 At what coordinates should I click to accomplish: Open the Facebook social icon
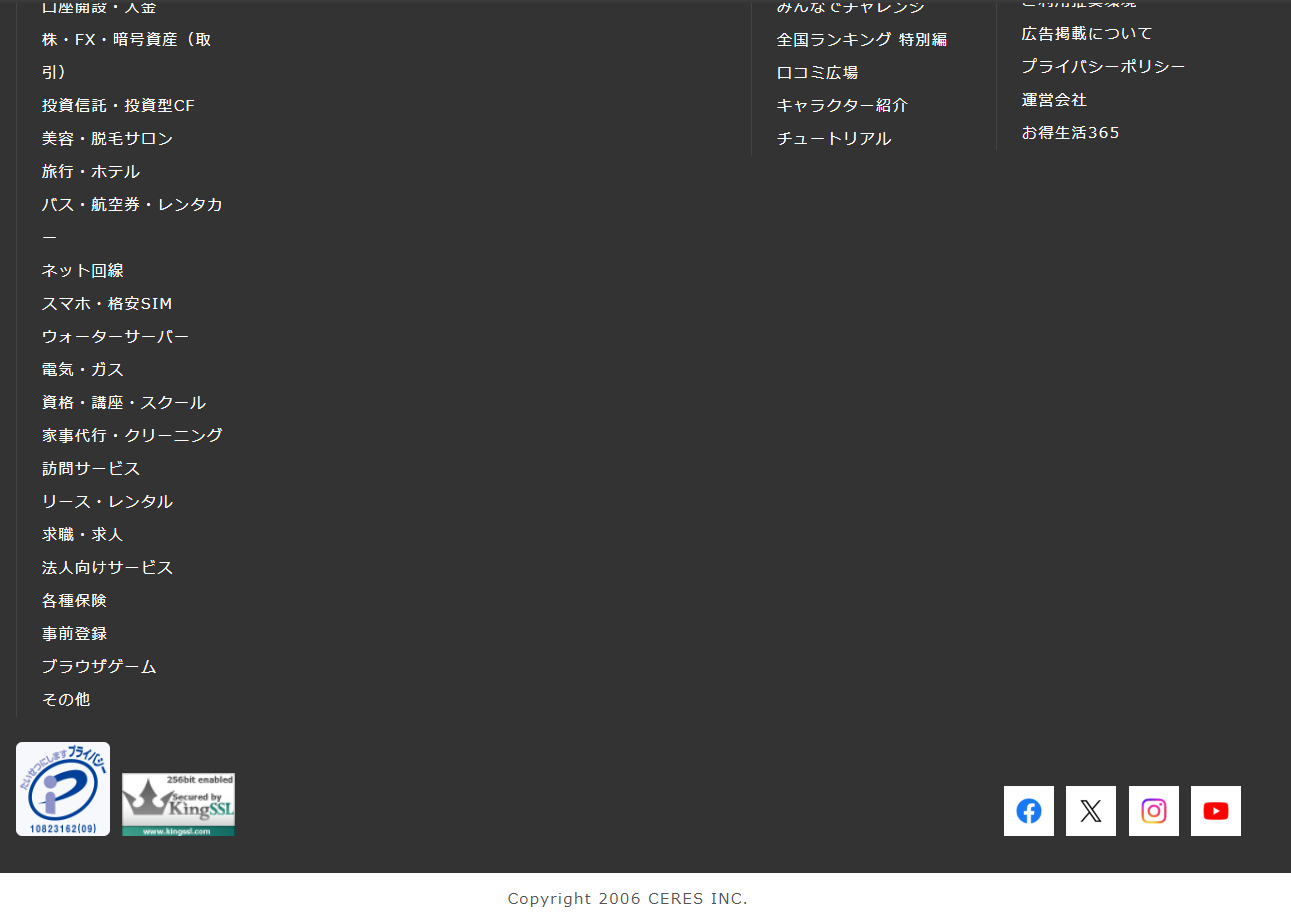tap(1028, 811)
